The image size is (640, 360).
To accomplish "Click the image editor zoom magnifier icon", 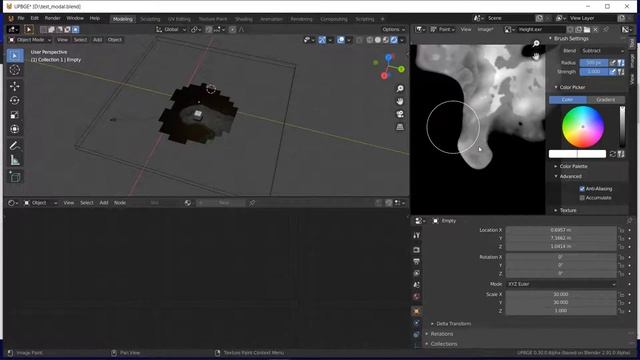I will [536, 43].
